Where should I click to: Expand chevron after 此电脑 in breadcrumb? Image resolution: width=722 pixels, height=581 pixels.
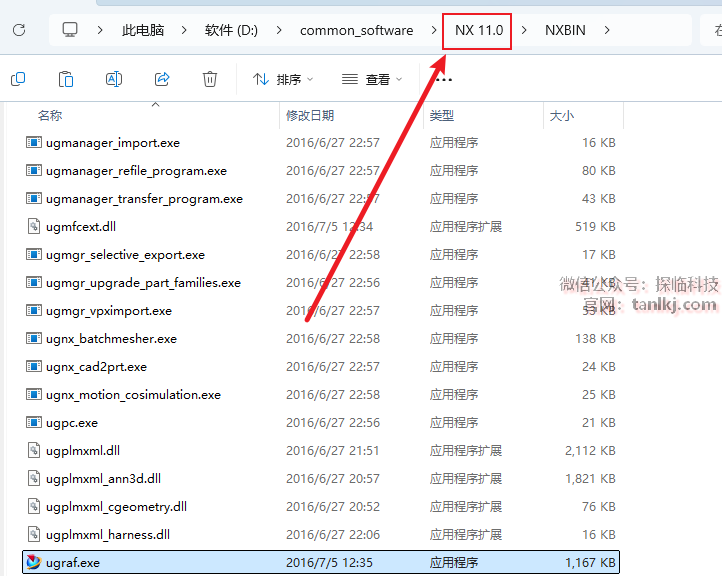coord(184,30)
